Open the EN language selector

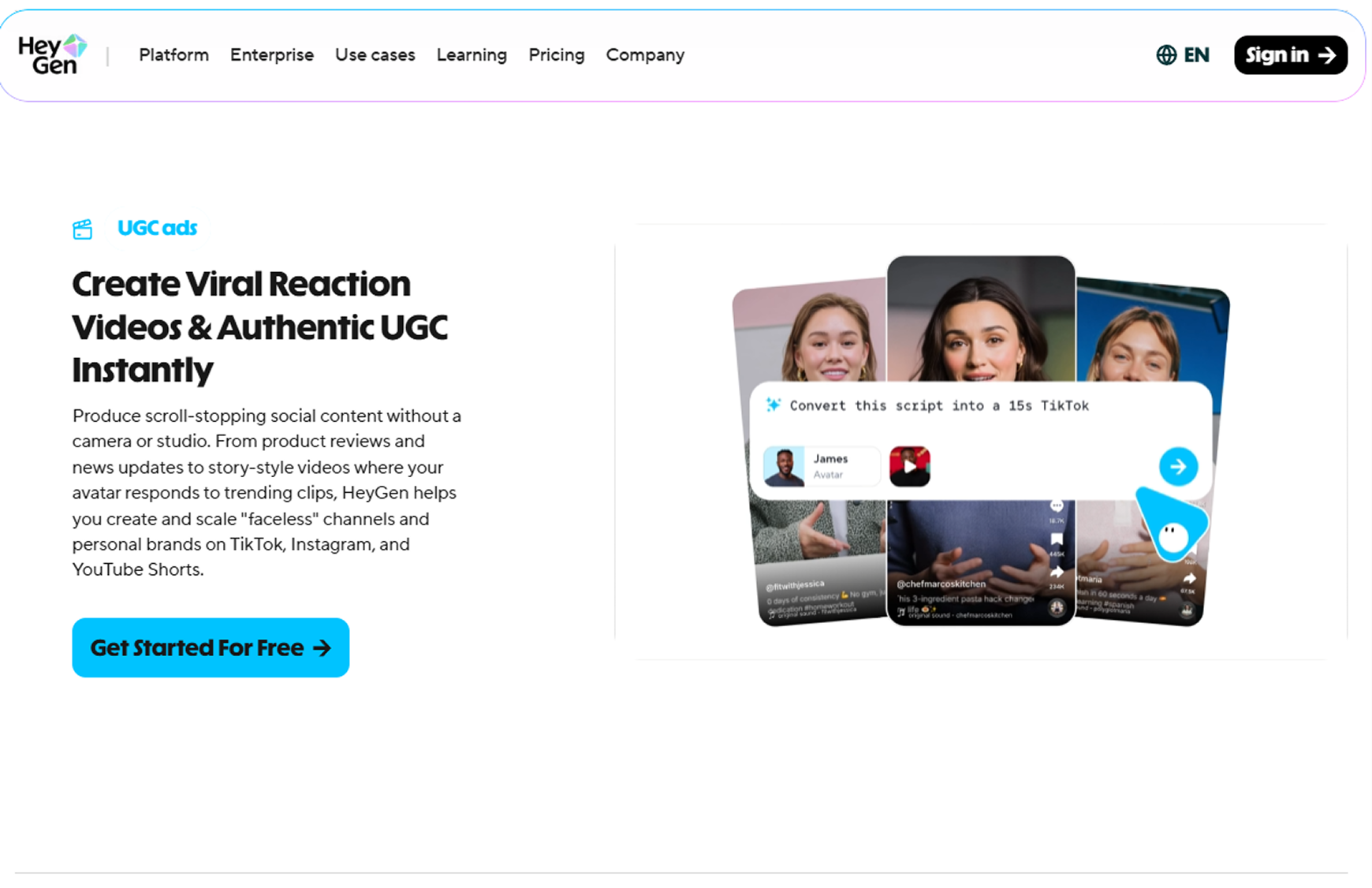(x=1196, y=55)
